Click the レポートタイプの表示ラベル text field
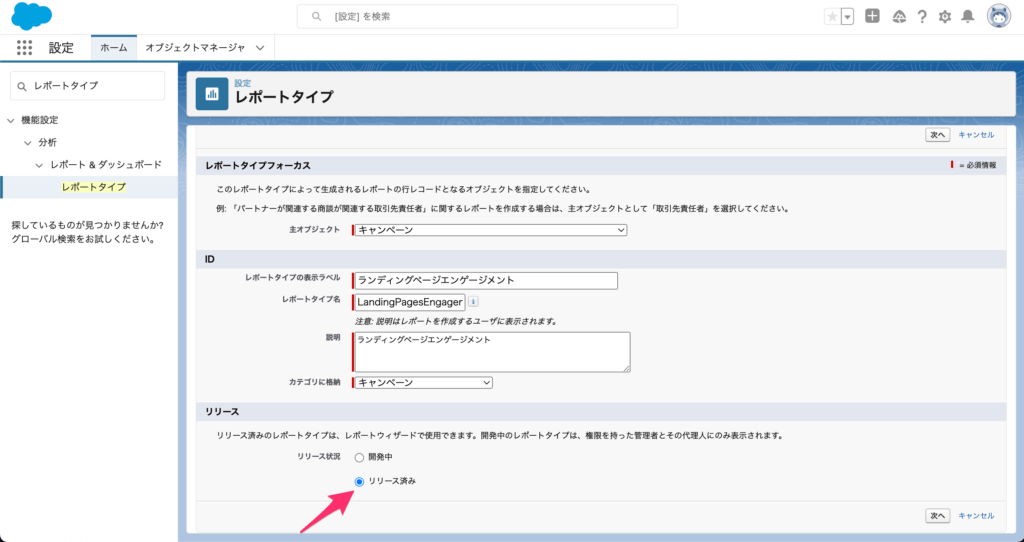Screen dimensions: 1024x542 (x=486, y=281)
